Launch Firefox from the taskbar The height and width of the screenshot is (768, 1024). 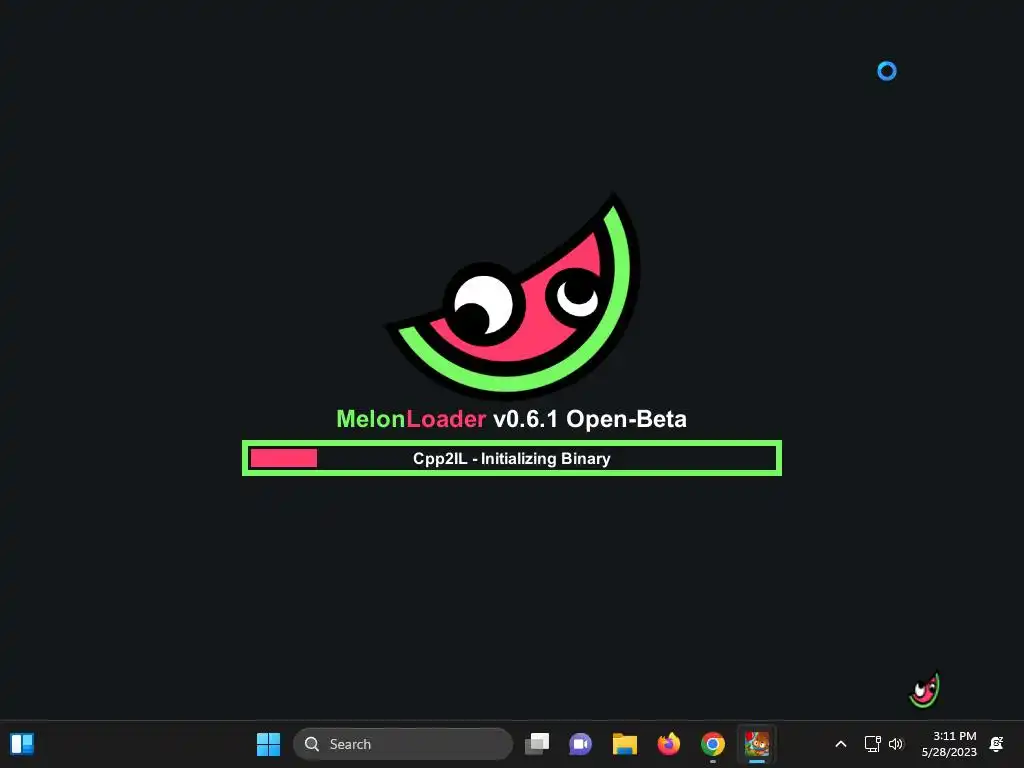[668, 744]
